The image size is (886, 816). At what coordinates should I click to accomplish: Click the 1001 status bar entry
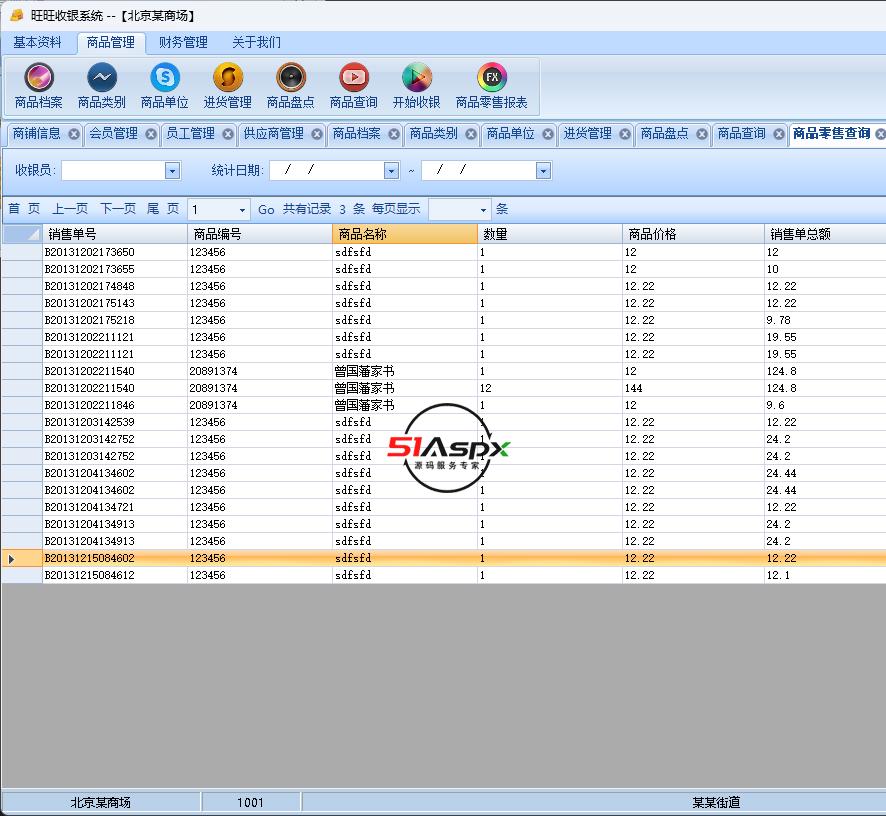[250, 802]
